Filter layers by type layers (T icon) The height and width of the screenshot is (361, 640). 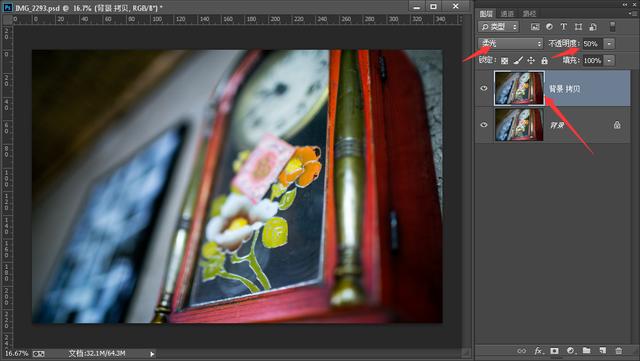pos(564,27)
